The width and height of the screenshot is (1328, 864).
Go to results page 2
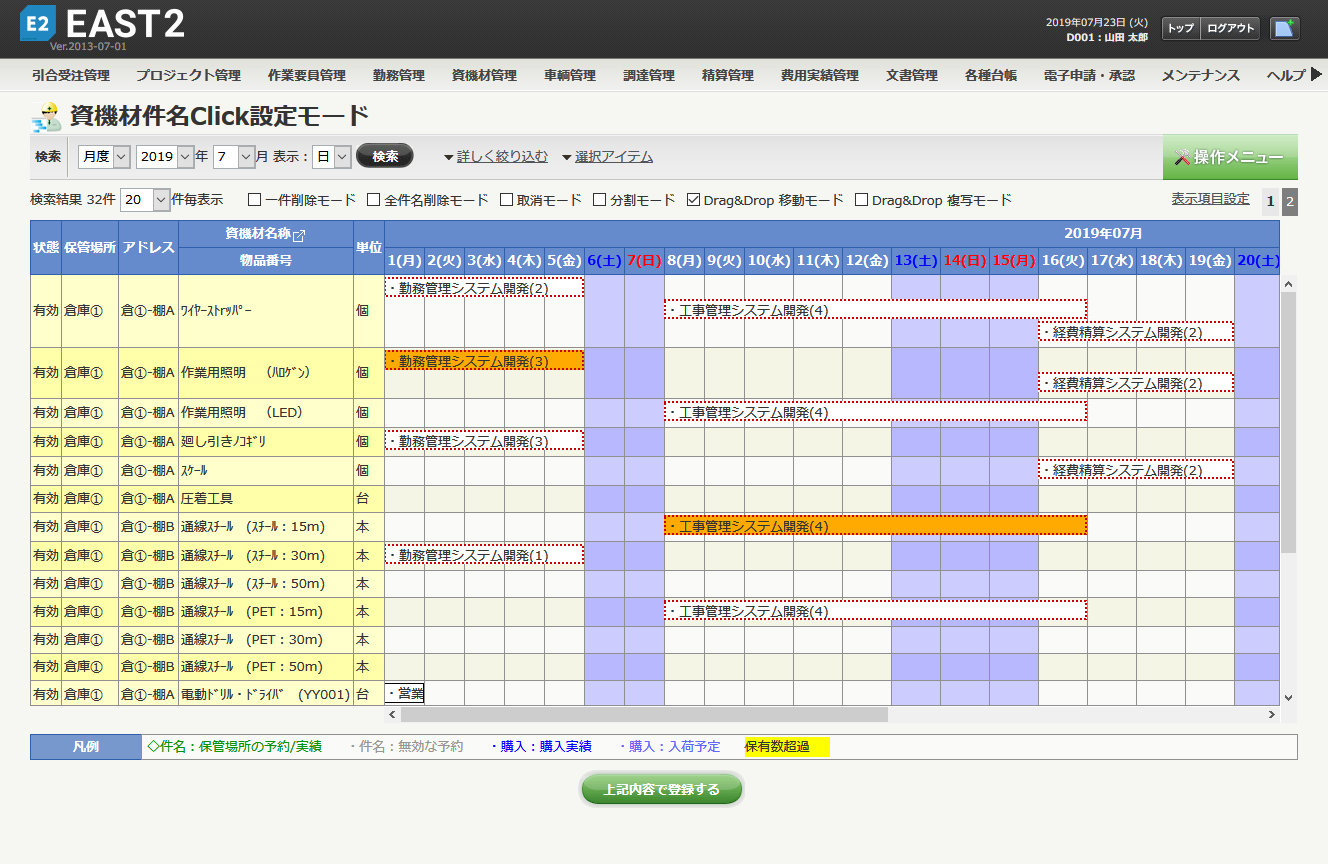point(1290,201)
